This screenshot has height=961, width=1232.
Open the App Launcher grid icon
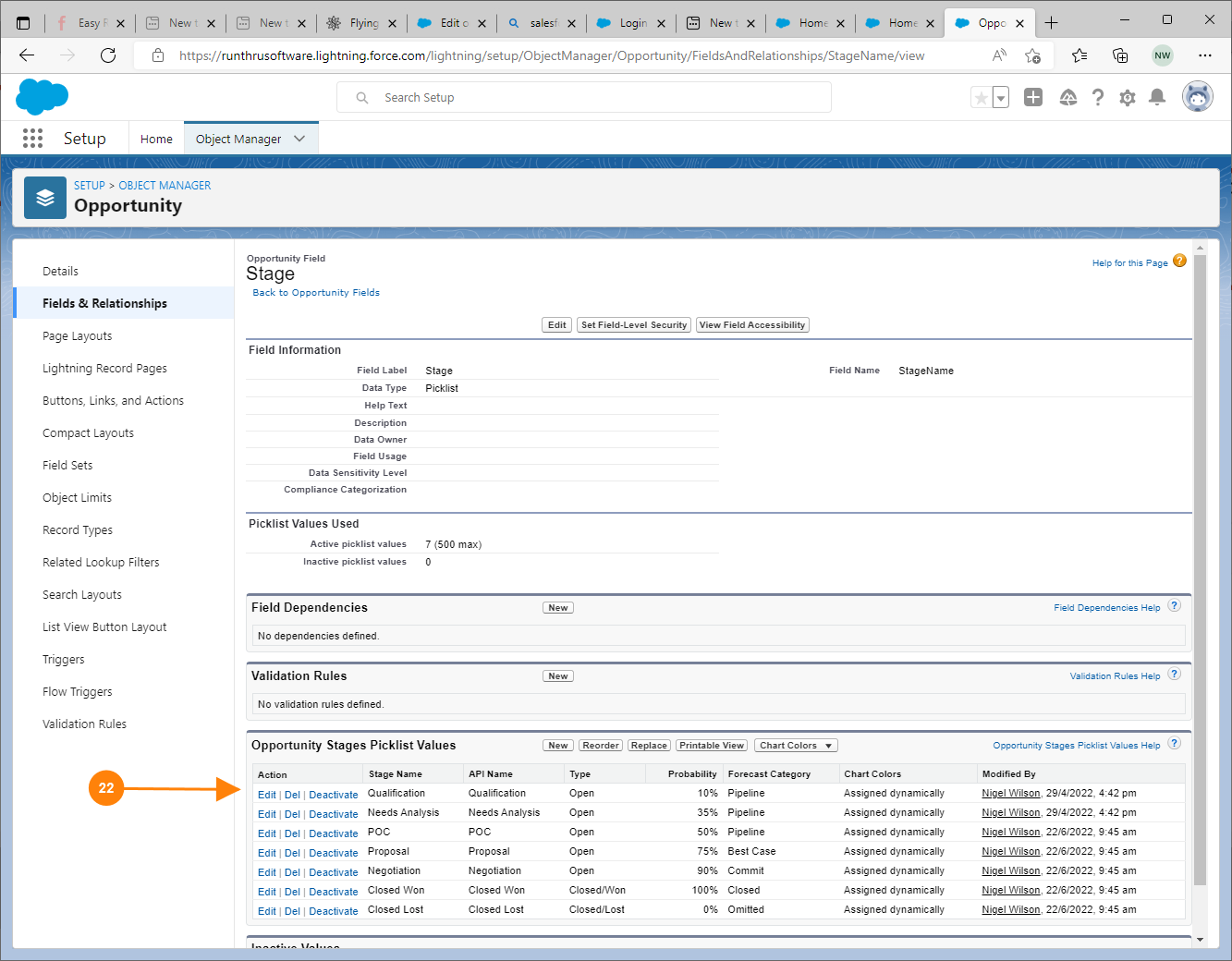[x=32, y=139]
